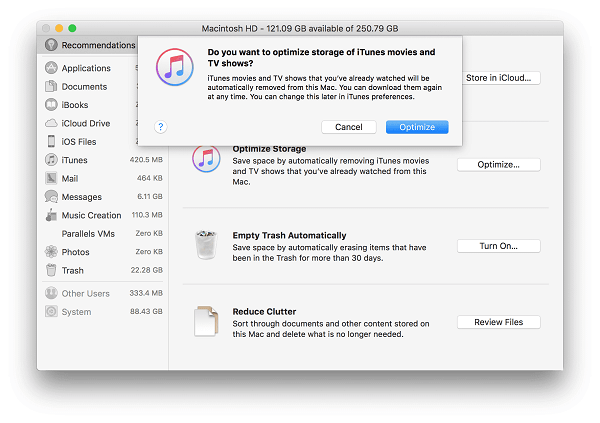Open the Photos category
This screenshot has width=600, height=423.
coord(75,252)
